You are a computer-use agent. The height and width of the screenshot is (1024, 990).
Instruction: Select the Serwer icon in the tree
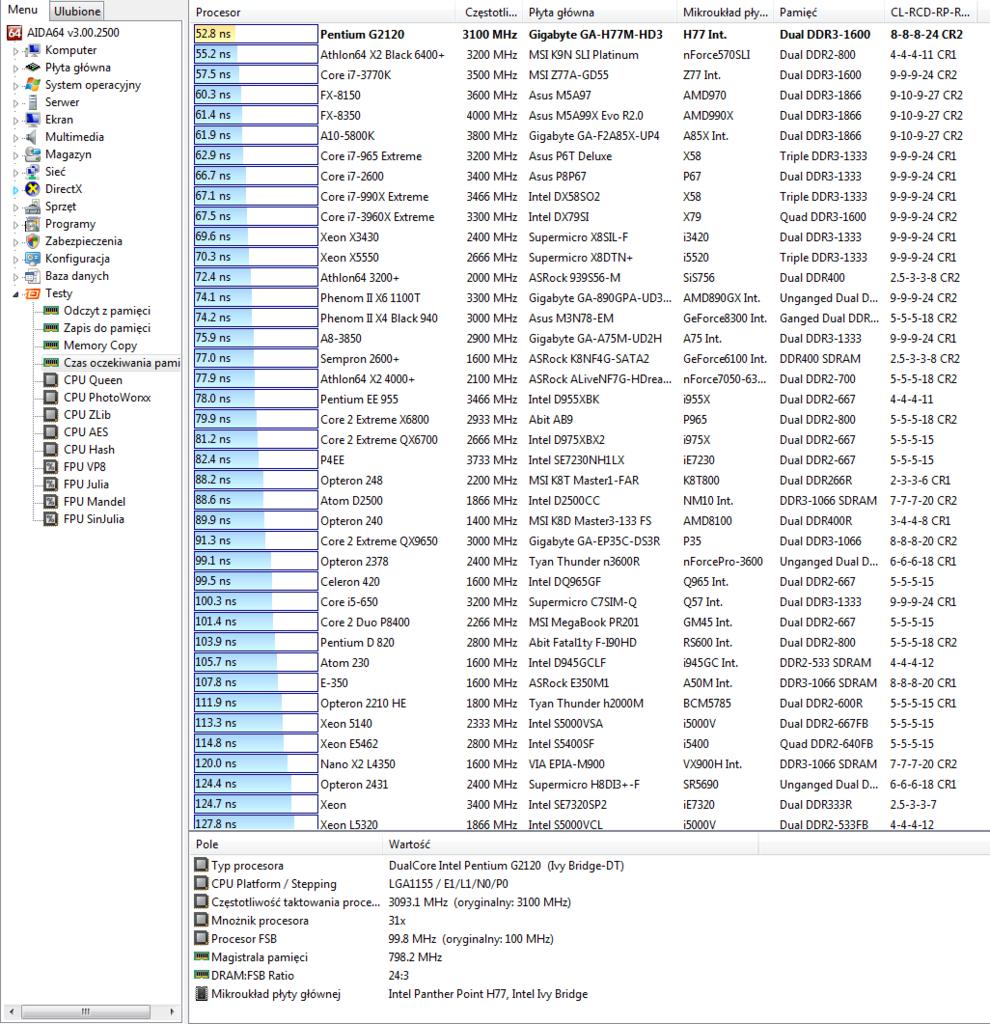[x=33, y=103]
